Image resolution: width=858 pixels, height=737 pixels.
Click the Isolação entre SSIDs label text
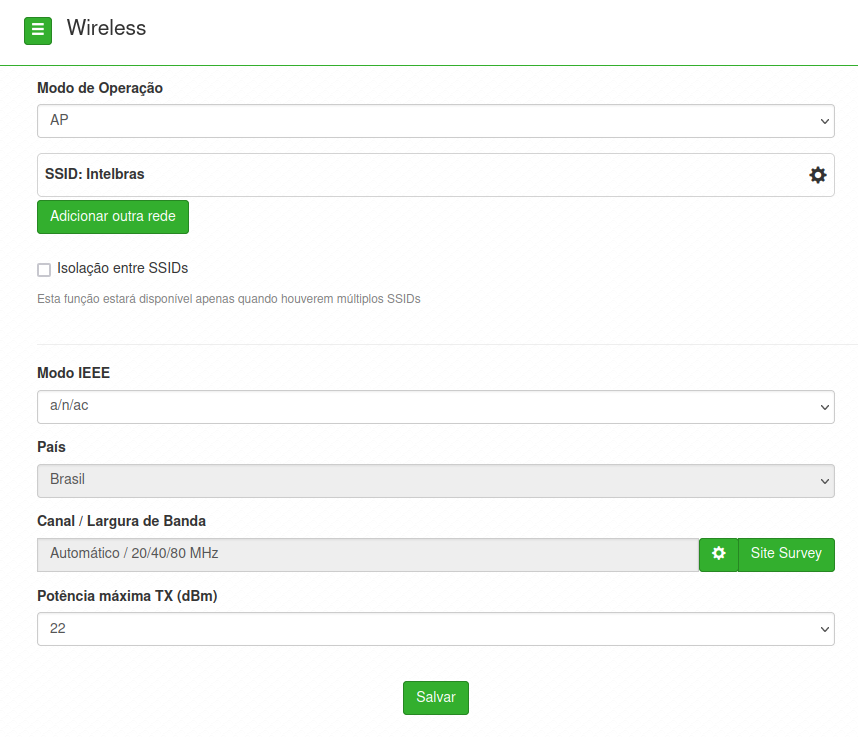(x=123, y=268)
